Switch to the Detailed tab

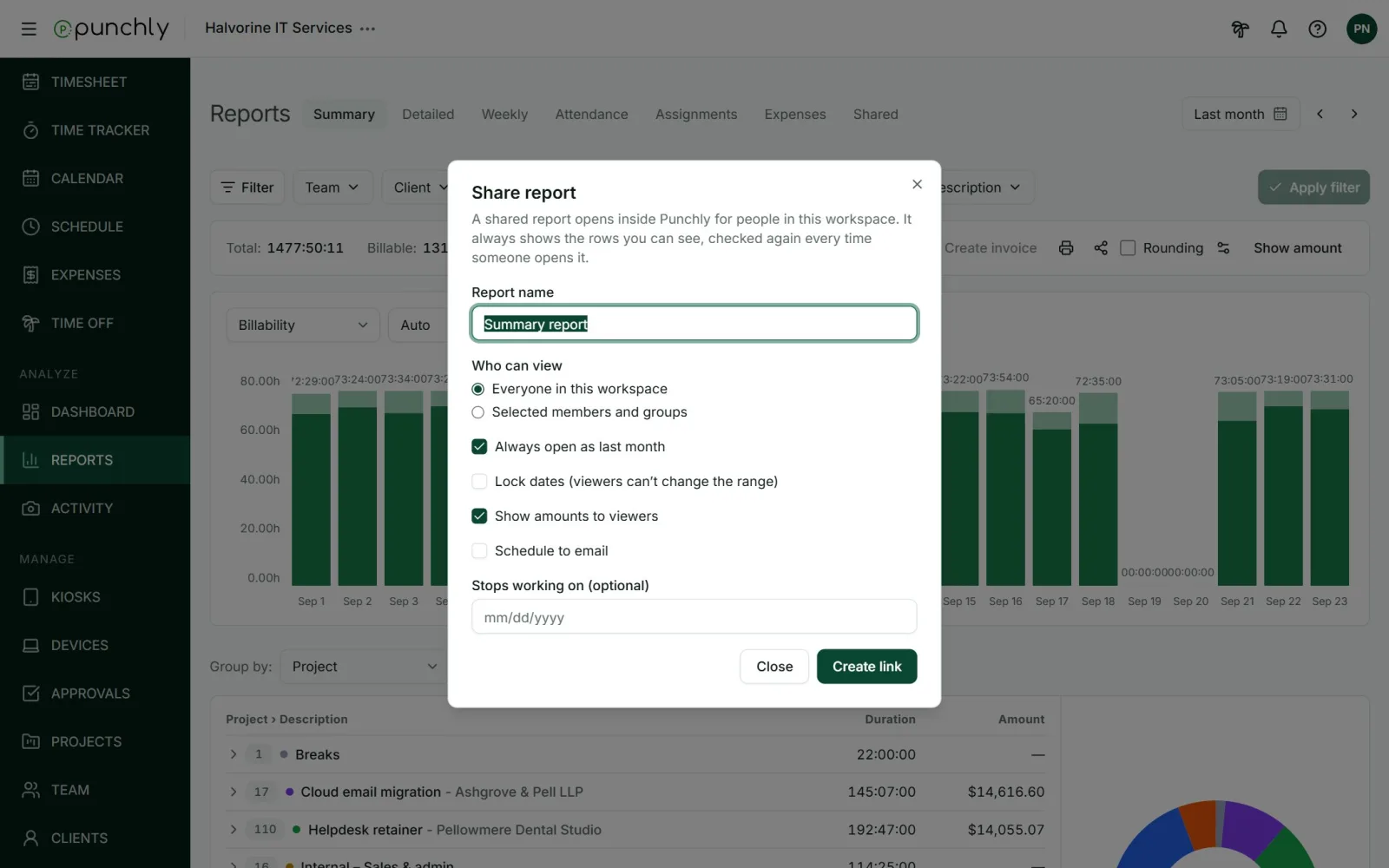428,114
